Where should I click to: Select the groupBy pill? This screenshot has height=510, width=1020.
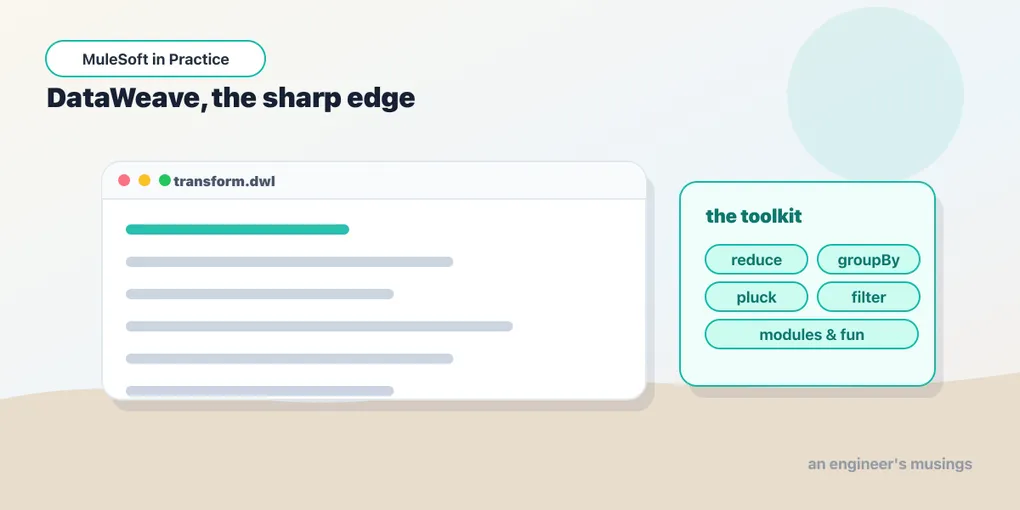click(x=868, y=260)
